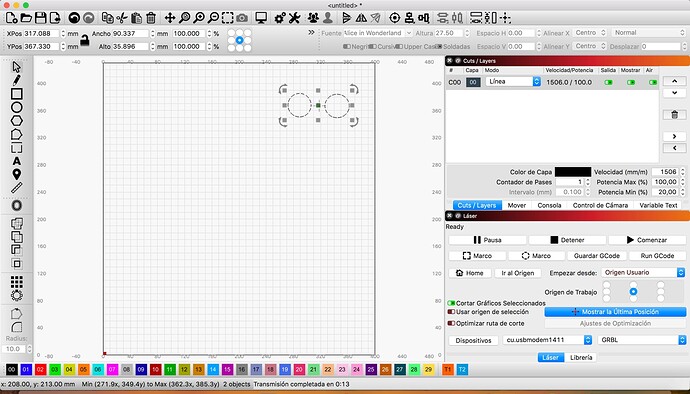Viewport: 690px width, 394px height.
Task: Toggle Optimizar ruta de corte switch
Action: pyautogui.click(x=451, y=323)
